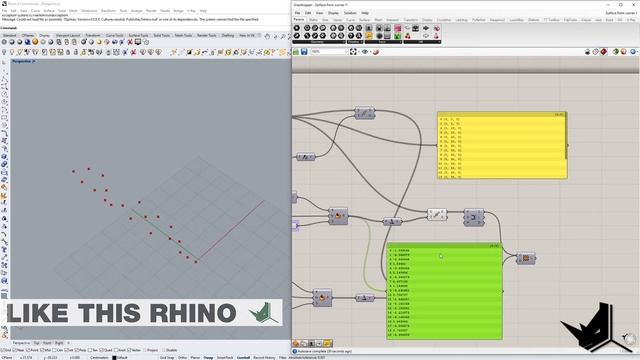Toggle Gumball in the Rhino status bar
640x360 pixels.
coord(243,358)
